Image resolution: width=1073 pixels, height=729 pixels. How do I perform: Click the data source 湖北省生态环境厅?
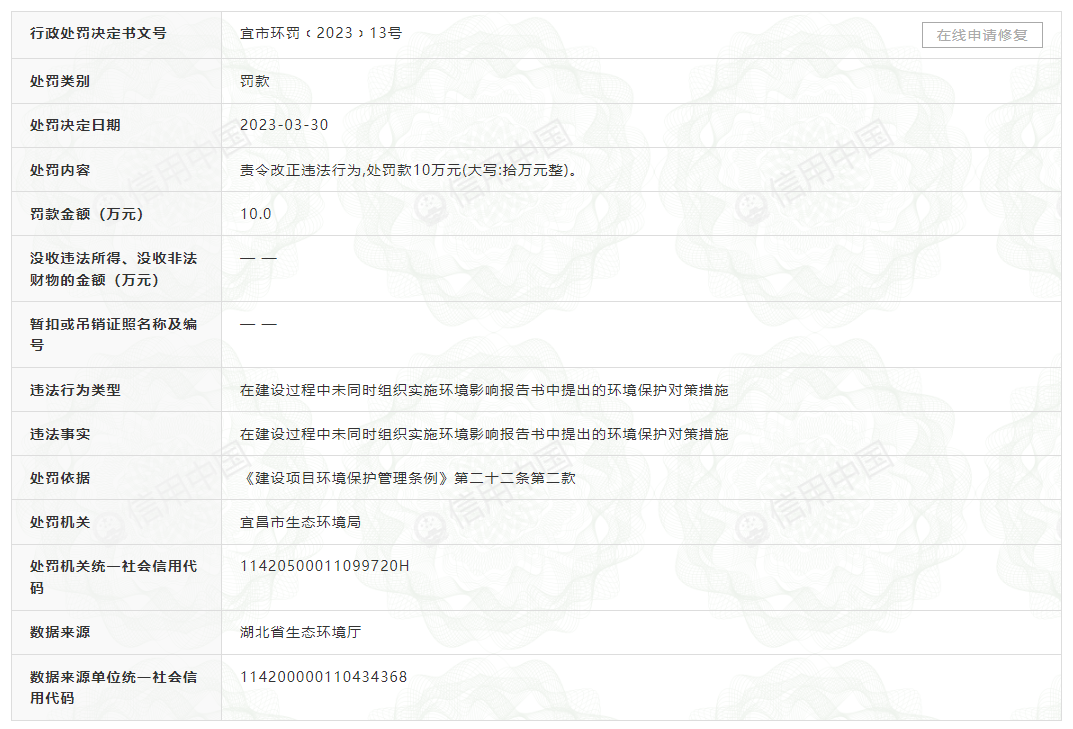[300, 632]
